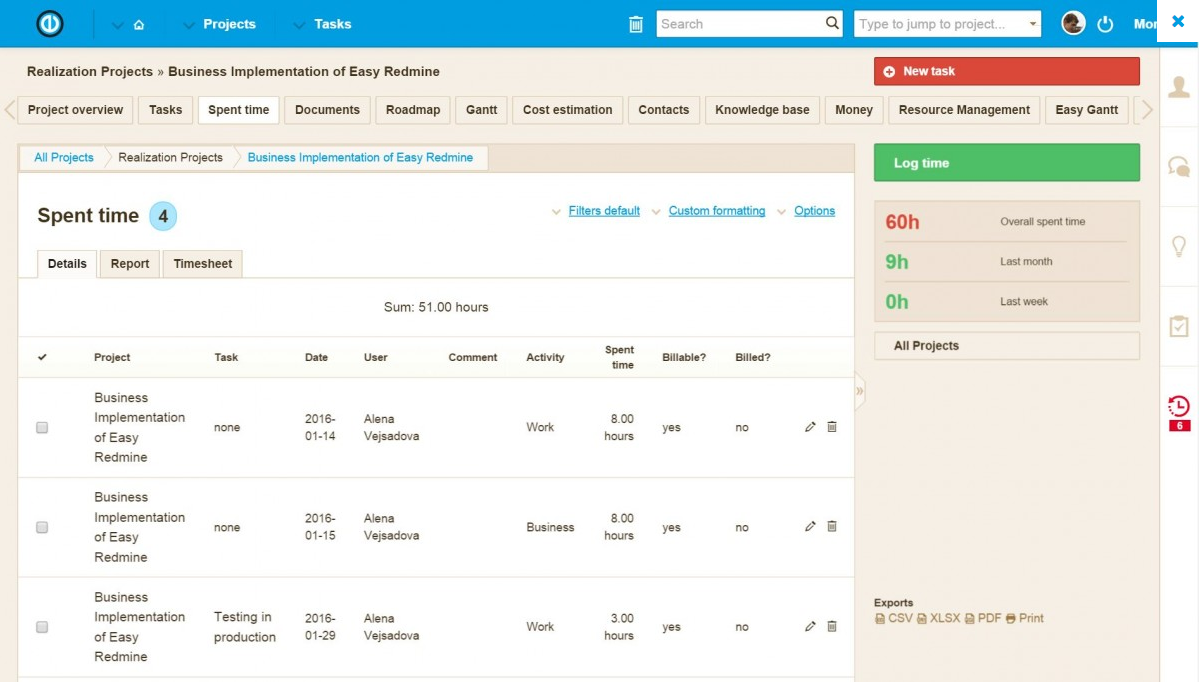Screen dimensions: 1199x682
Task: Open the Easy Gantt tab
Action: point(1087,110)
